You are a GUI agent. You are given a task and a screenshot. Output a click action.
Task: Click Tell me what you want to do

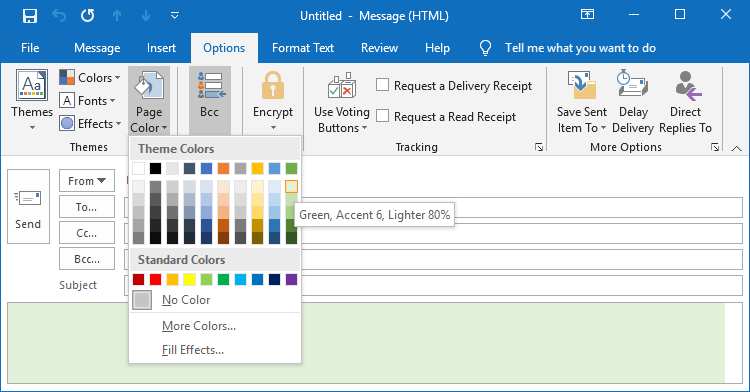point(580,48)
